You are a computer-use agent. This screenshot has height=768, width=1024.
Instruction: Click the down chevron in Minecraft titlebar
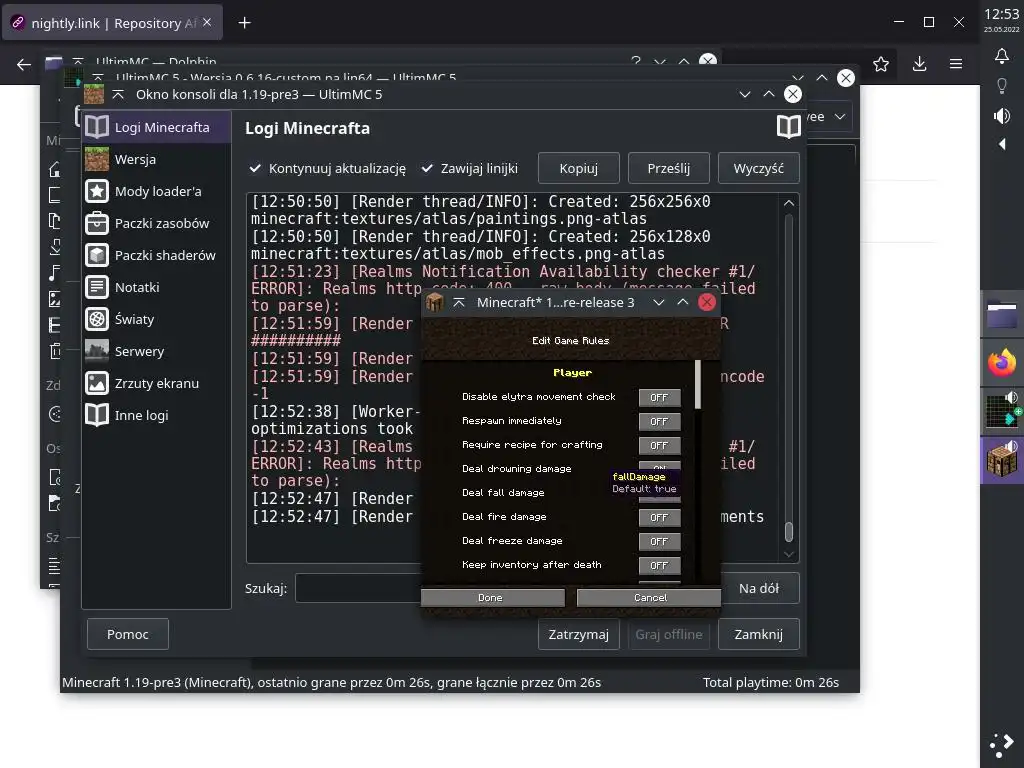click(659, 302)
